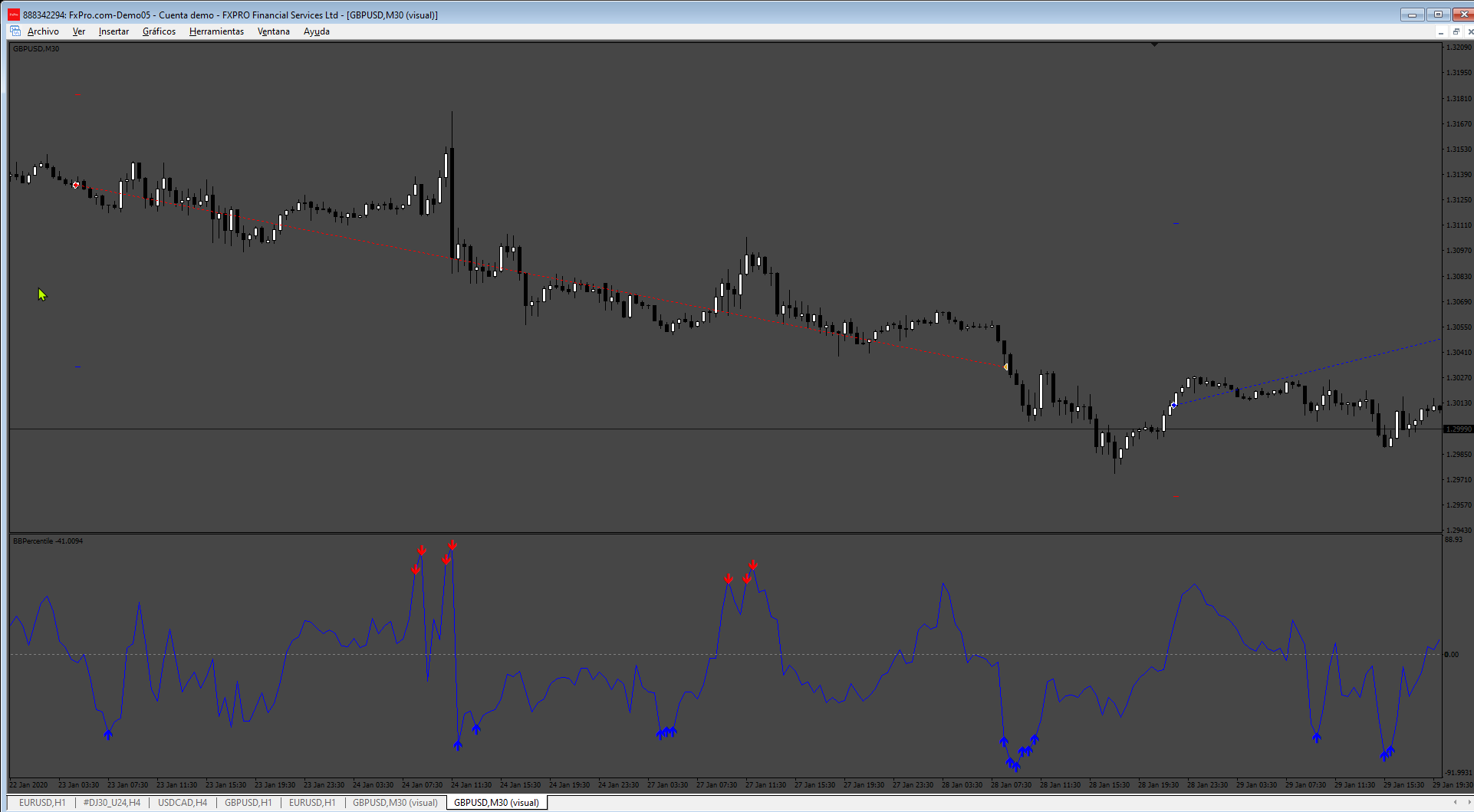
Task: Switch to the EURUSD,H1 tab beside #DJ30_U24,H4
Action: [42, 803]
